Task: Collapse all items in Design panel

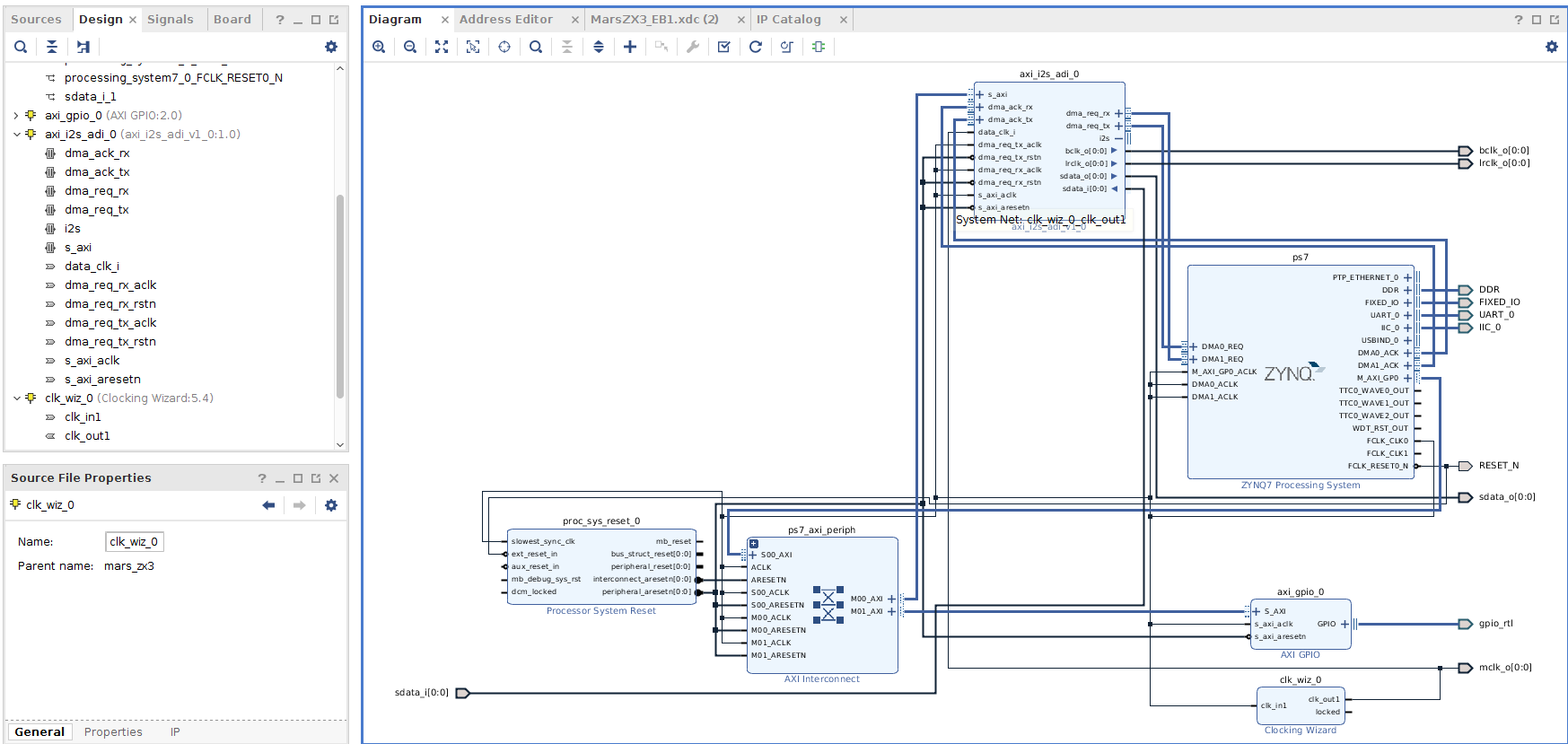Action: coord(52,47)
